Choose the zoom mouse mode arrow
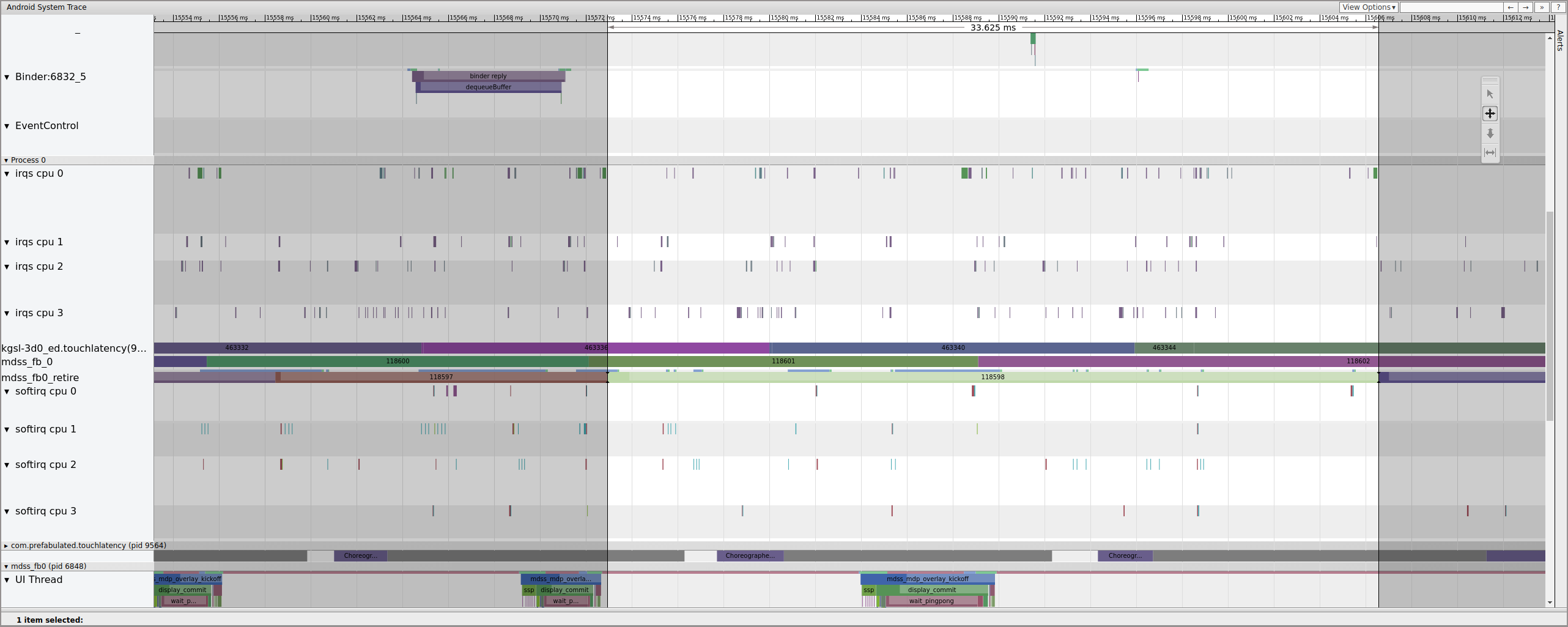The height and width of the screenshot is (627, 1568). pos(1490,133)
